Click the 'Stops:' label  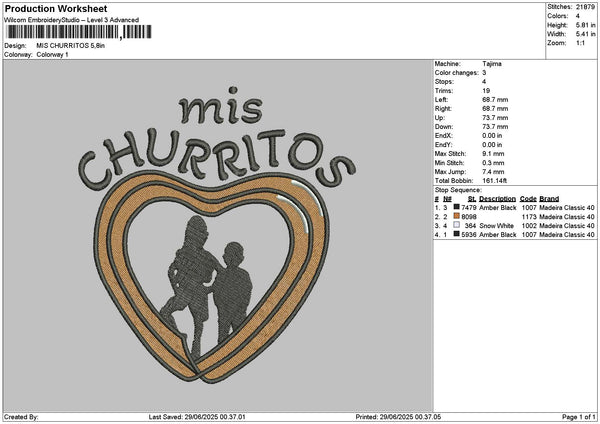444,82
